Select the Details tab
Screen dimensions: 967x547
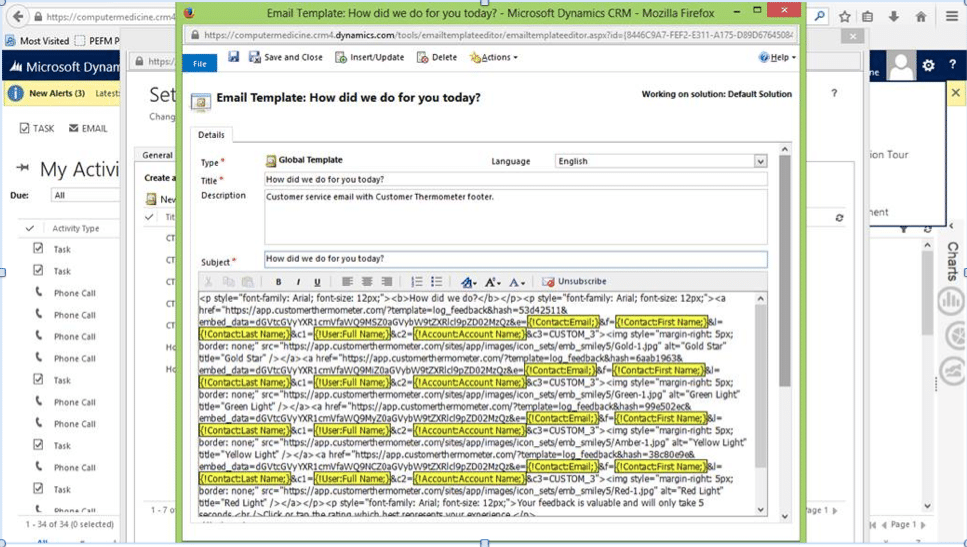211,134
